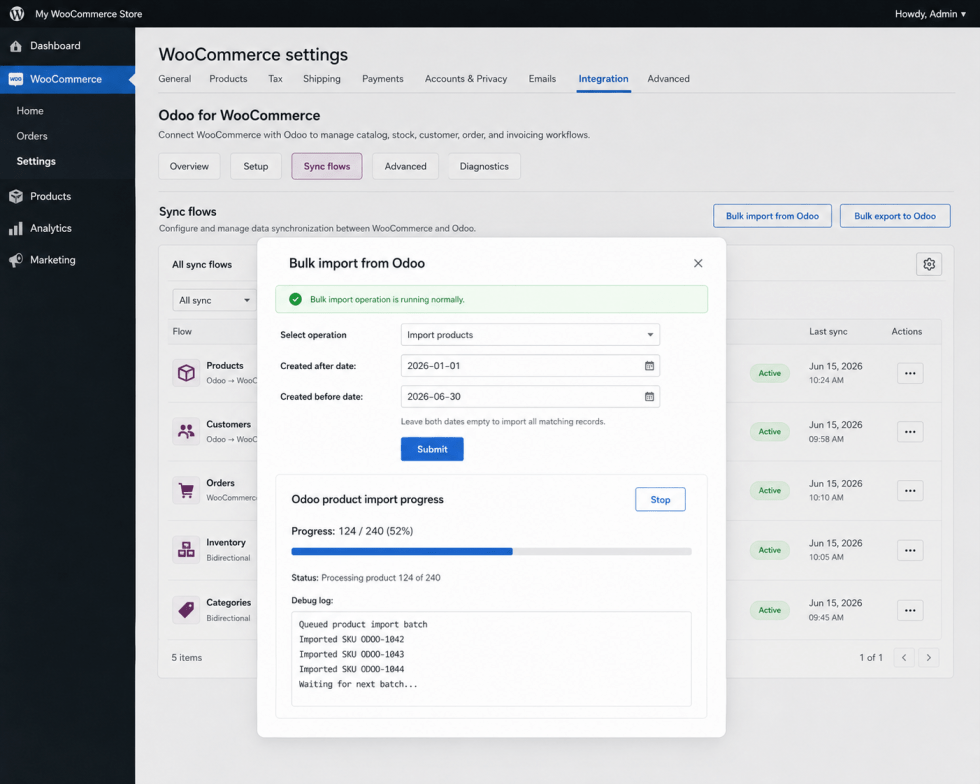The width and height of the screenshot is (980, 784).
Task: Click the Flow column header
Action: coord(182,331)
